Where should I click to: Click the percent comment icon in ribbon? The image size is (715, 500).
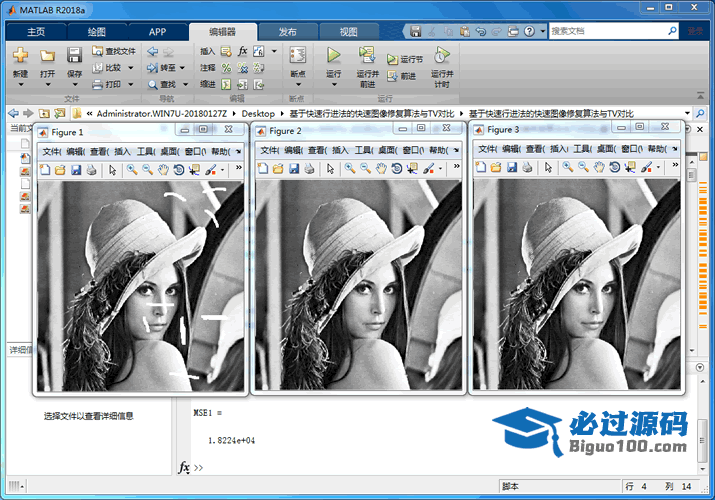coord(226,68)
